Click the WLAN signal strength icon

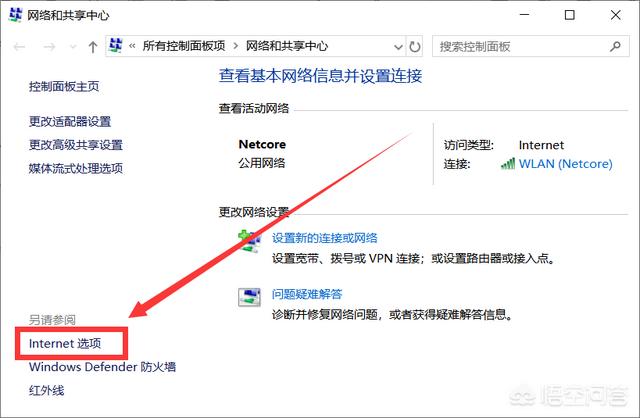[508, 163]
